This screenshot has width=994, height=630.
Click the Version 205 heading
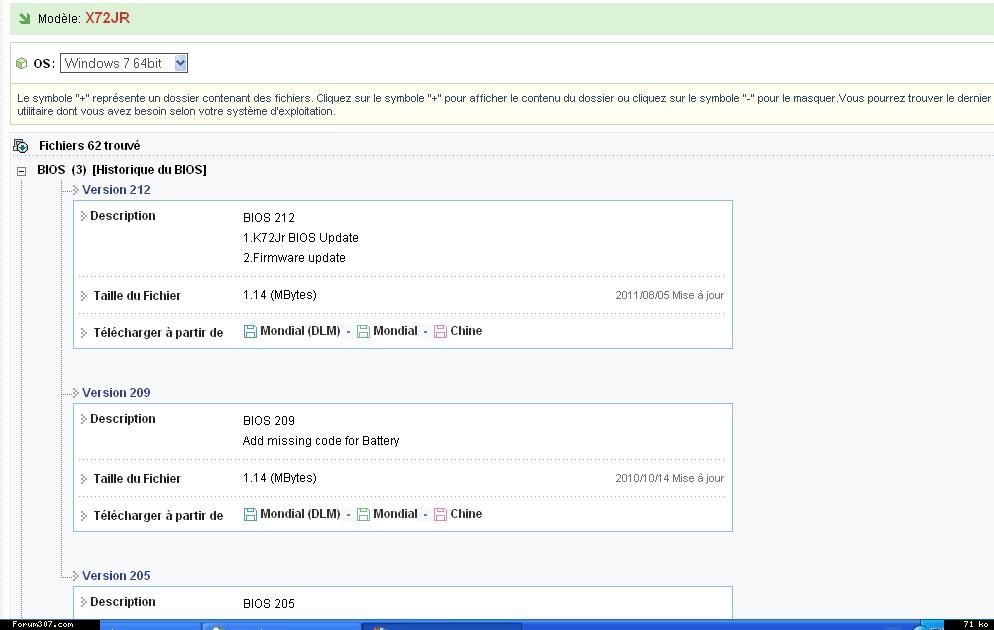tap(116, 575)
